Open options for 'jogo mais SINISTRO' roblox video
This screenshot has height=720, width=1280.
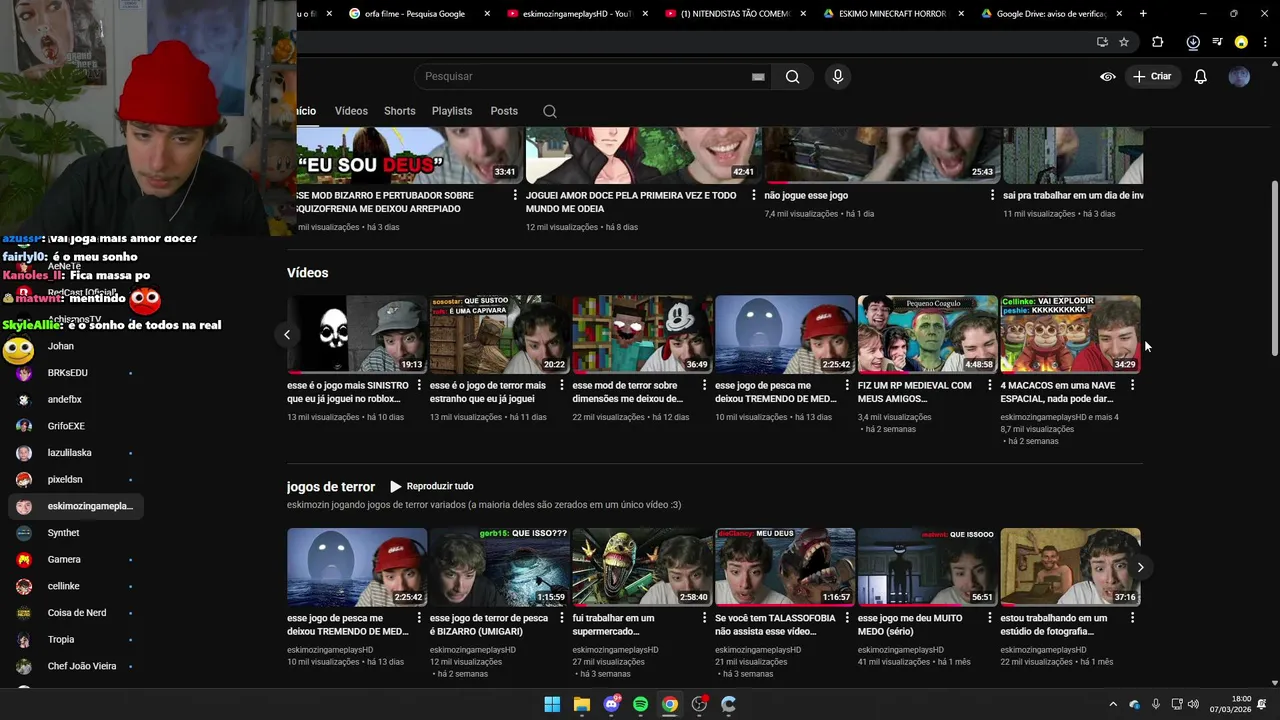[x=419, y=385]
